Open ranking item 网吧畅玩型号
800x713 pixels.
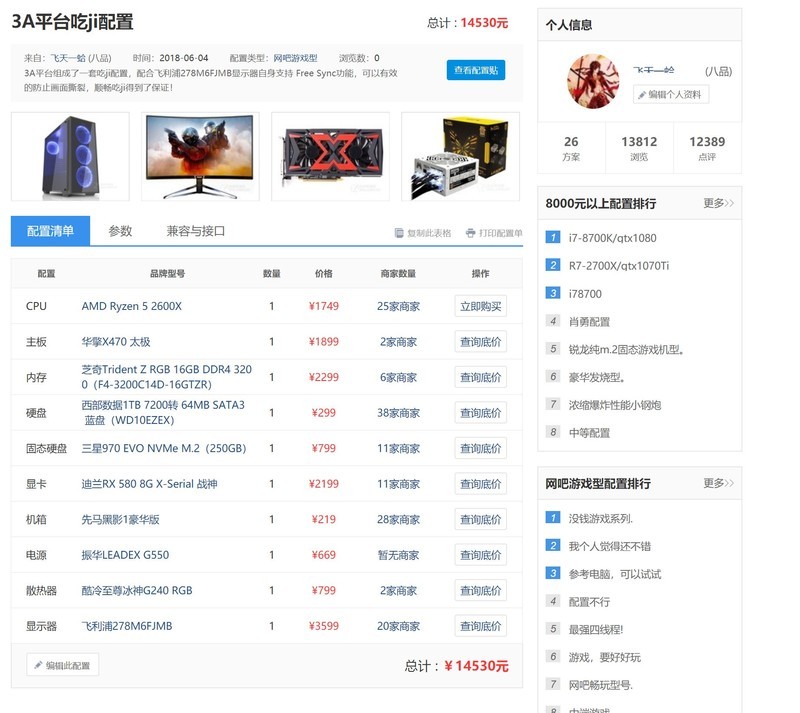click(601, 685)
